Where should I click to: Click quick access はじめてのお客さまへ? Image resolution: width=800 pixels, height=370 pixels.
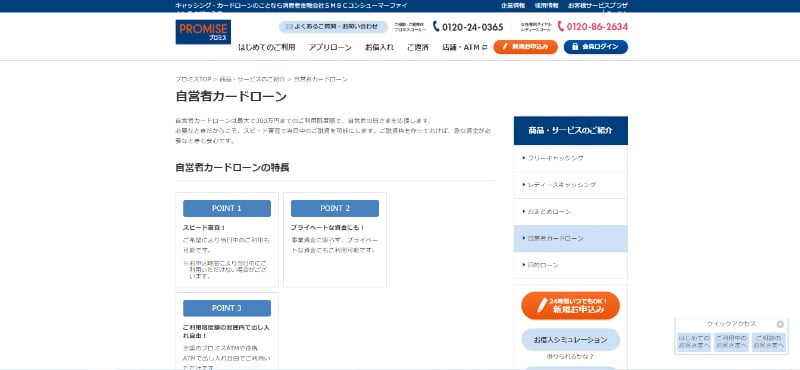(693, 342)
